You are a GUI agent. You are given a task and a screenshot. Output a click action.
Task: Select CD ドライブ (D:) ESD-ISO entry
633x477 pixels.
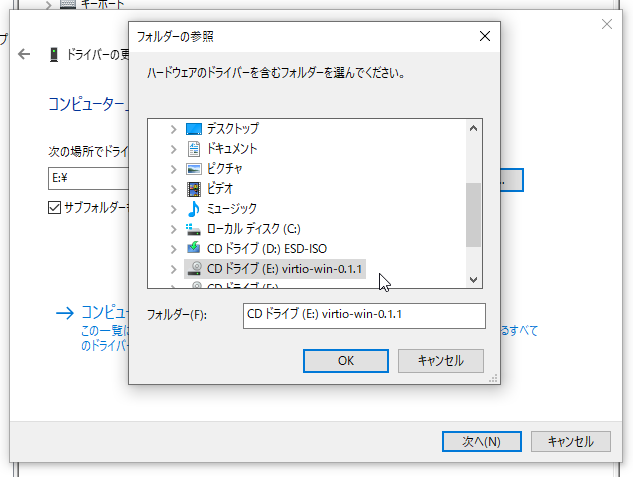click(267, 249)
